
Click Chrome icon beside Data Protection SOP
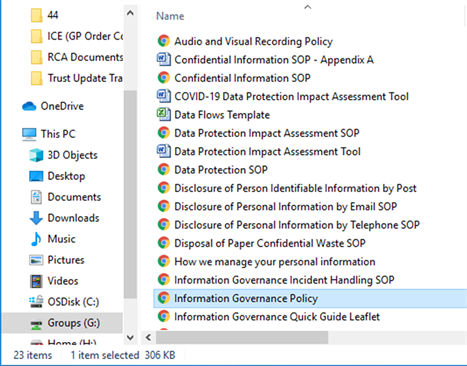pyautogui.click(x=164, y=169)
